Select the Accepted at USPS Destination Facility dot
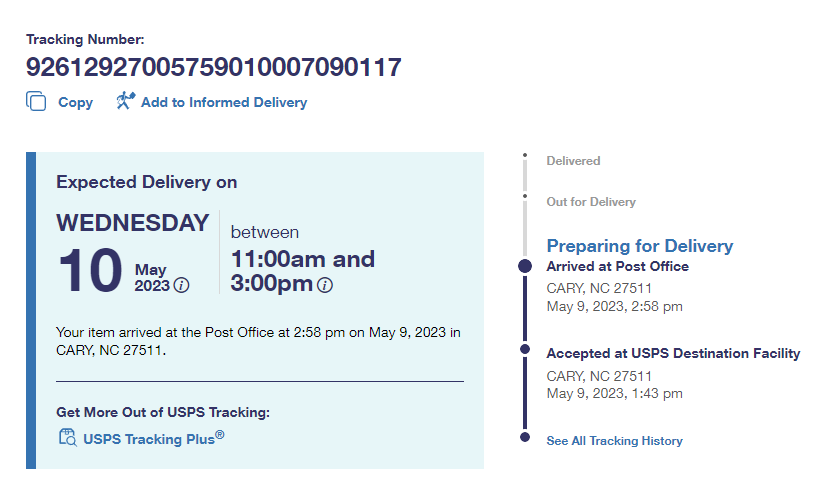The image size is (824, 483). point(525,349)
